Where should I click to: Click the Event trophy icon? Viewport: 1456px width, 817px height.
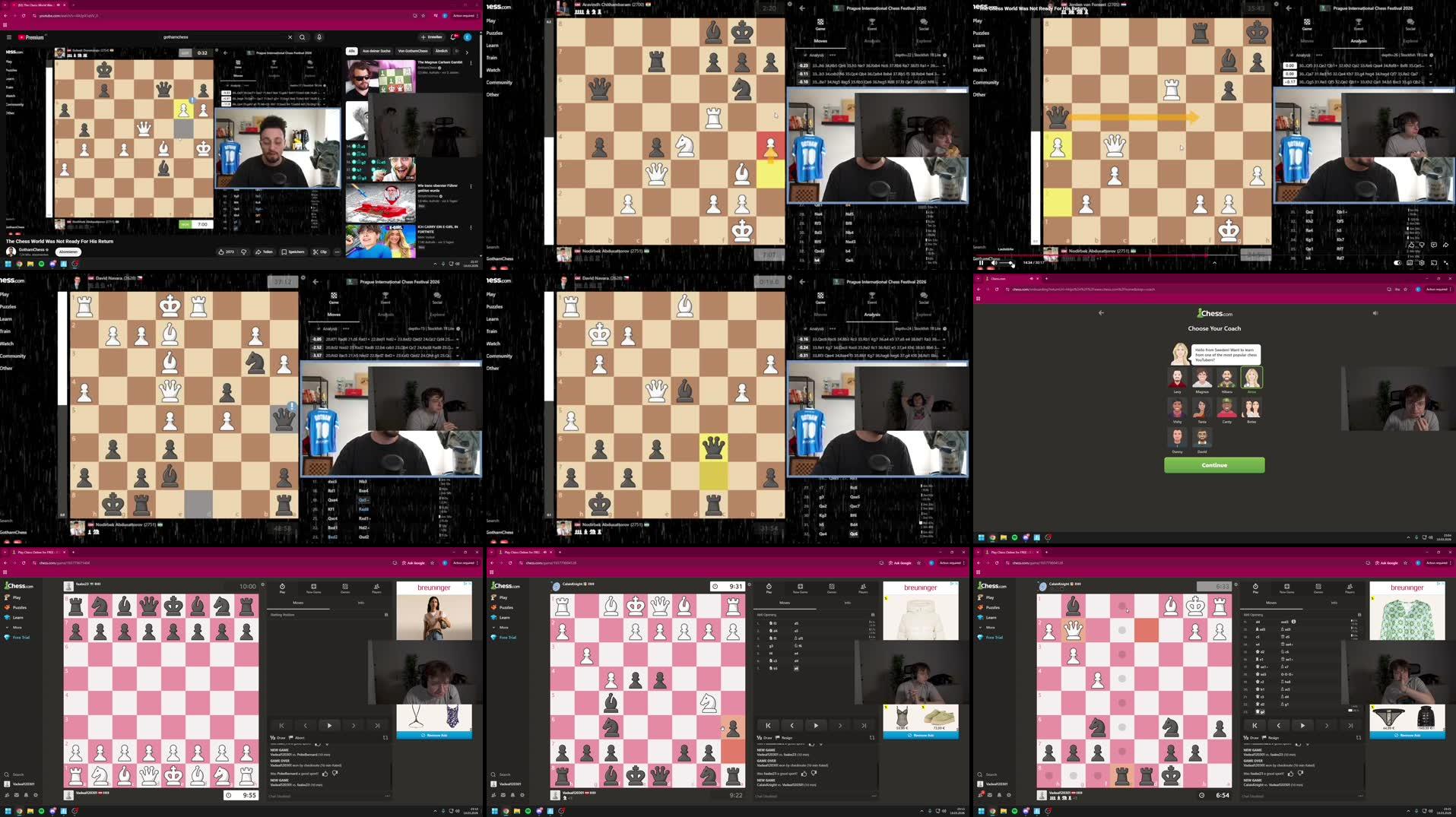tap(872, 23)
